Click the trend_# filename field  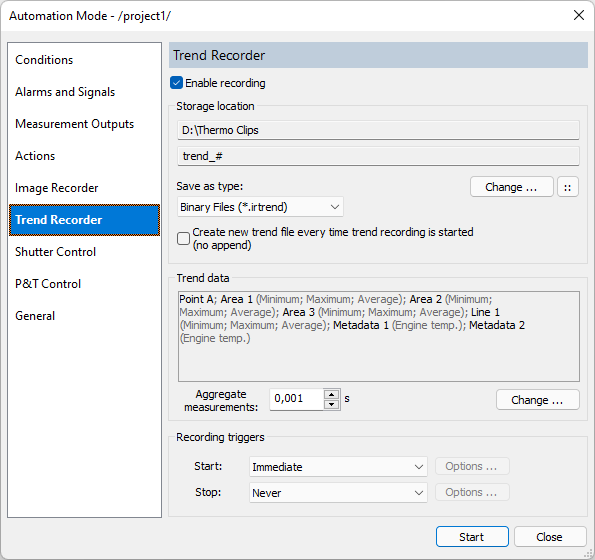[378, 156]
